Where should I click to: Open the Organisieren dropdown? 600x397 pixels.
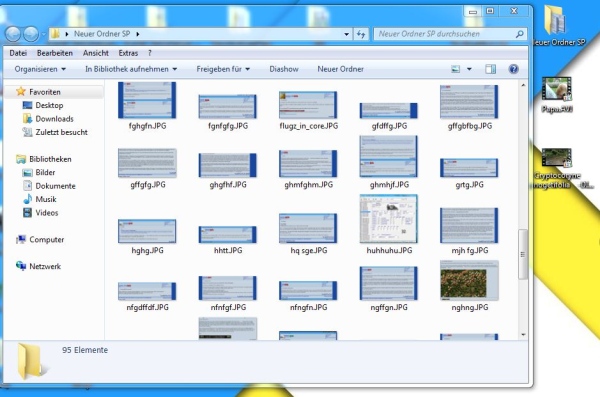click(x=40, y=69)
